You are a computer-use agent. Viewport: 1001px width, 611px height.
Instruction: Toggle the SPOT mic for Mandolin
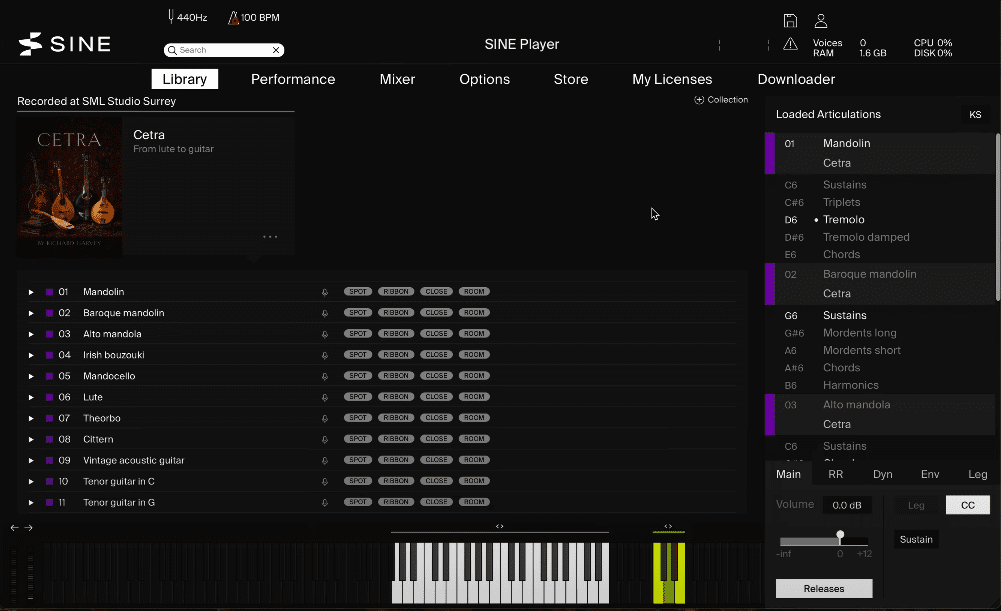[358, 292]
